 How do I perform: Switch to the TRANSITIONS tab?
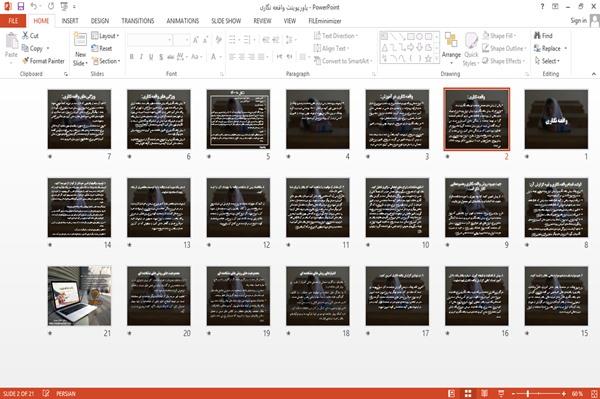[x=138, y=21]
